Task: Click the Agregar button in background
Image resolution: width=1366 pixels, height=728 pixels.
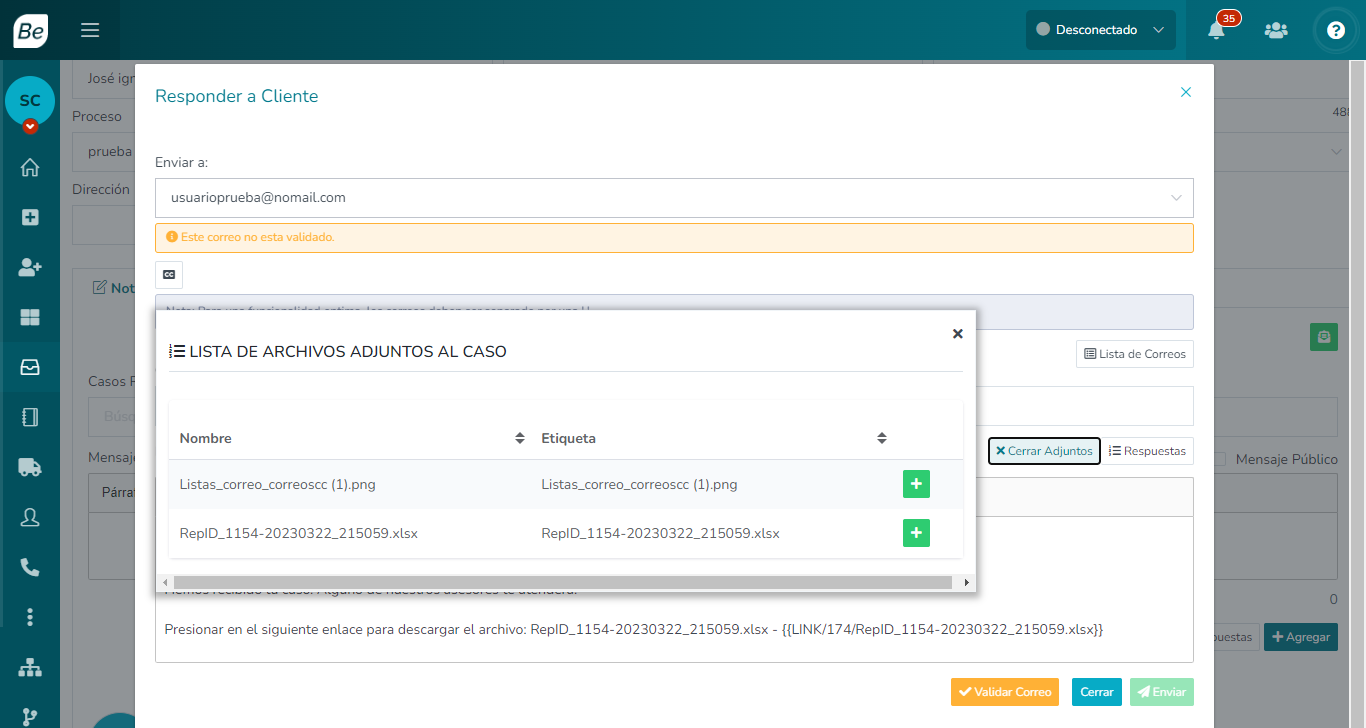Action: pos(1301,637)
